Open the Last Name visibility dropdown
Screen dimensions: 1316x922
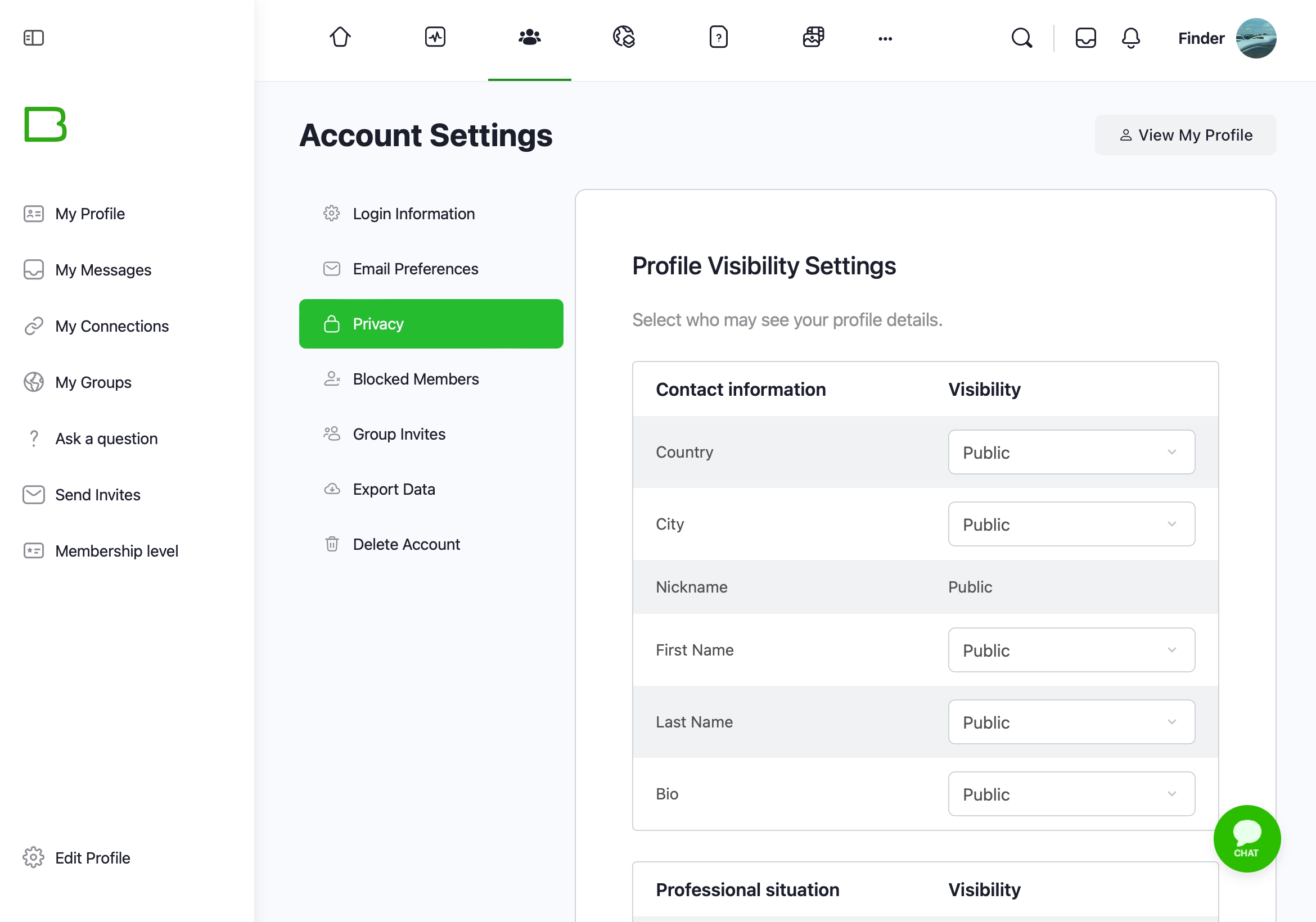coord(1071,722)
